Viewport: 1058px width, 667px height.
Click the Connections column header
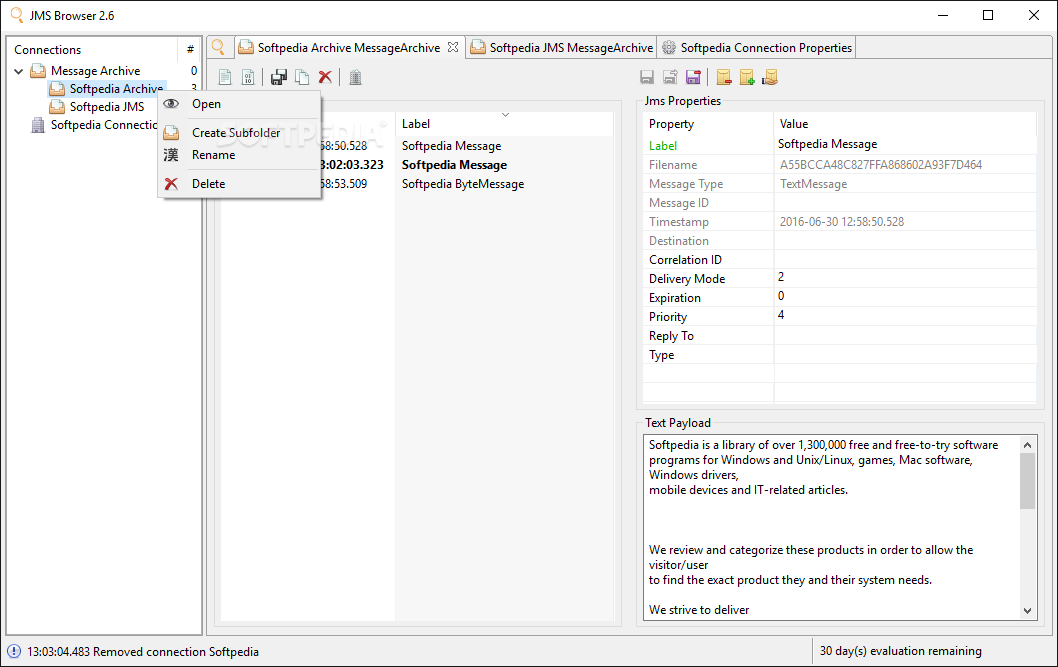pos(93,50)
